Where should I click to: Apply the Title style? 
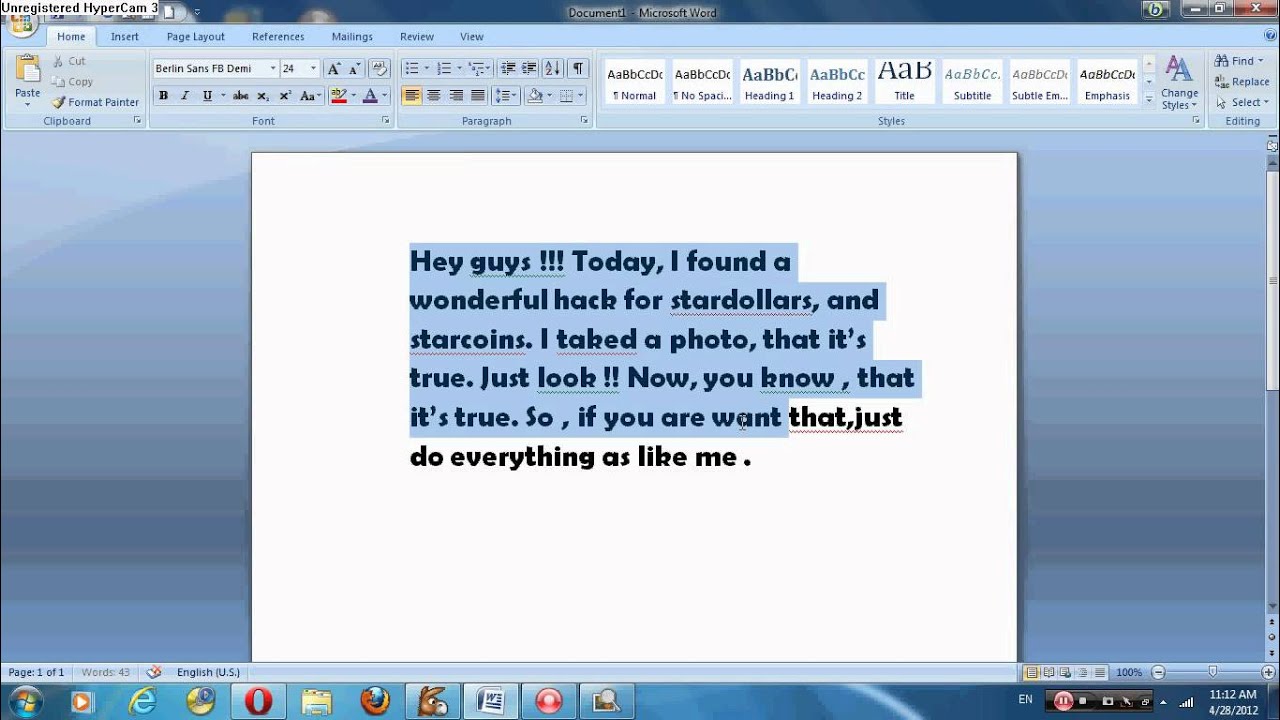point(904,82)
